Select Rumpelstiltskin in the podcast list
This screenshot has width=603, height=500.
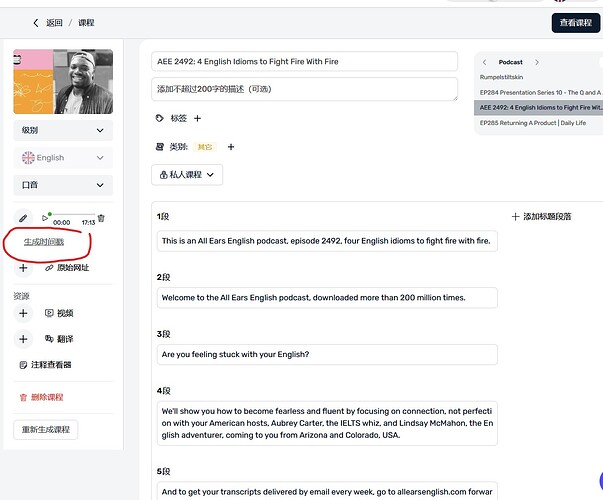click(x=504, y=77)
